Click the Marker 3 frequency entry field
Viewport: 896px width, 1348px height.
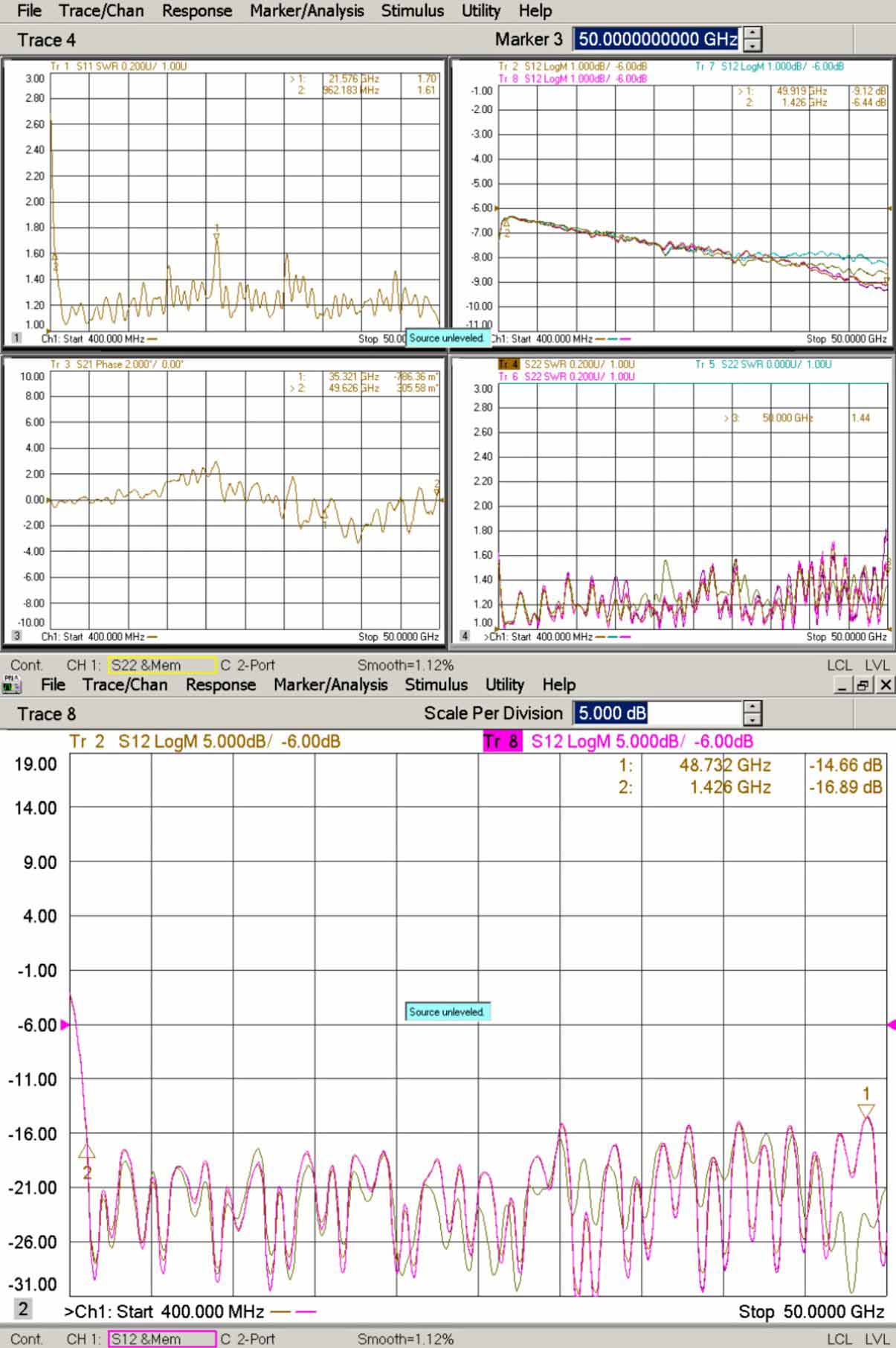tap(657, 39)
